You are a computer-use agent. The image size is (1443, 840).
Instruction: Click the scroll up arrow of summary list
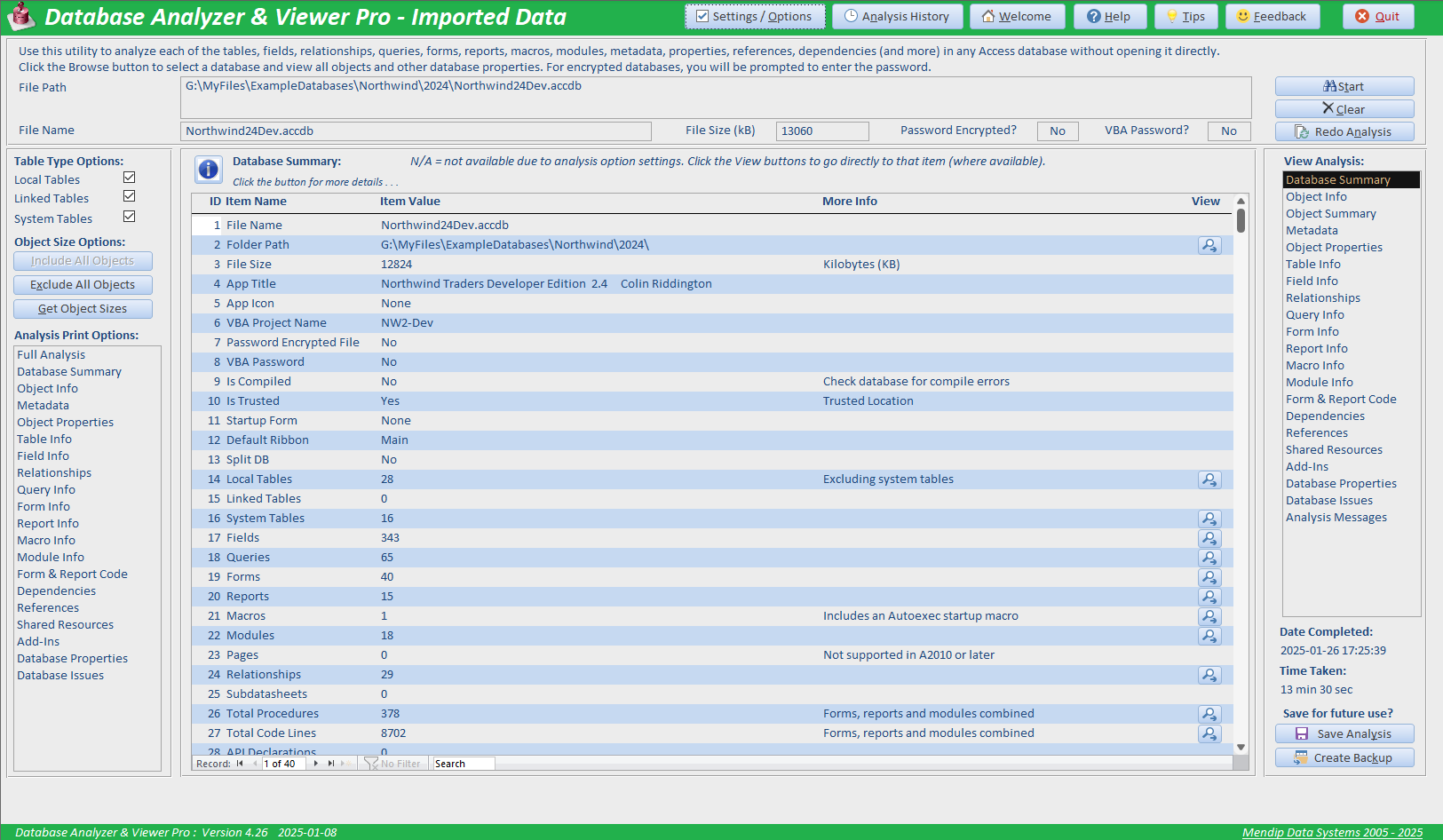(1241, 202)
